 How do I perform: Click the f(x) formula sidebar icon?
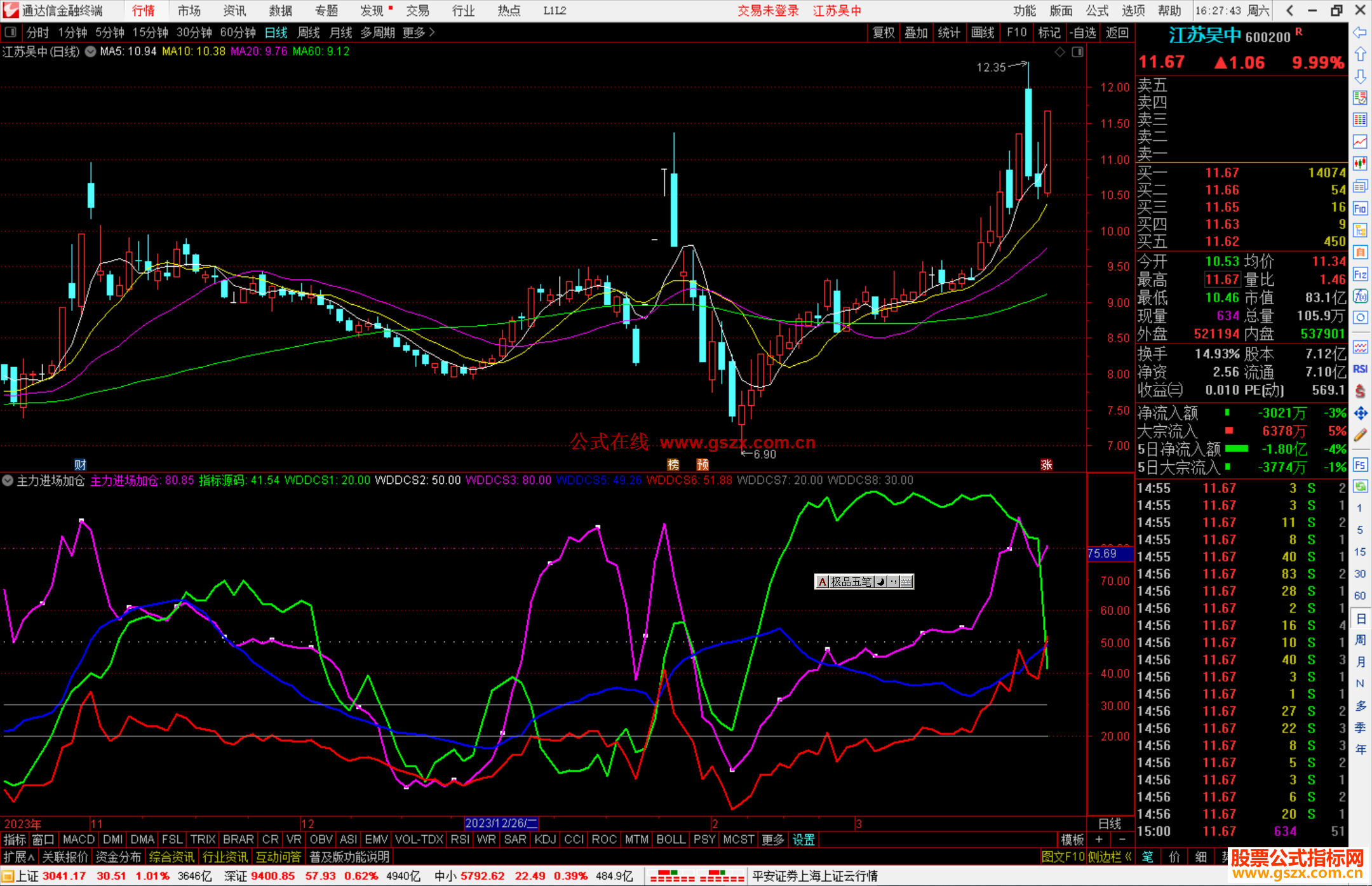pyautogui.click(x=1360, y=296)
